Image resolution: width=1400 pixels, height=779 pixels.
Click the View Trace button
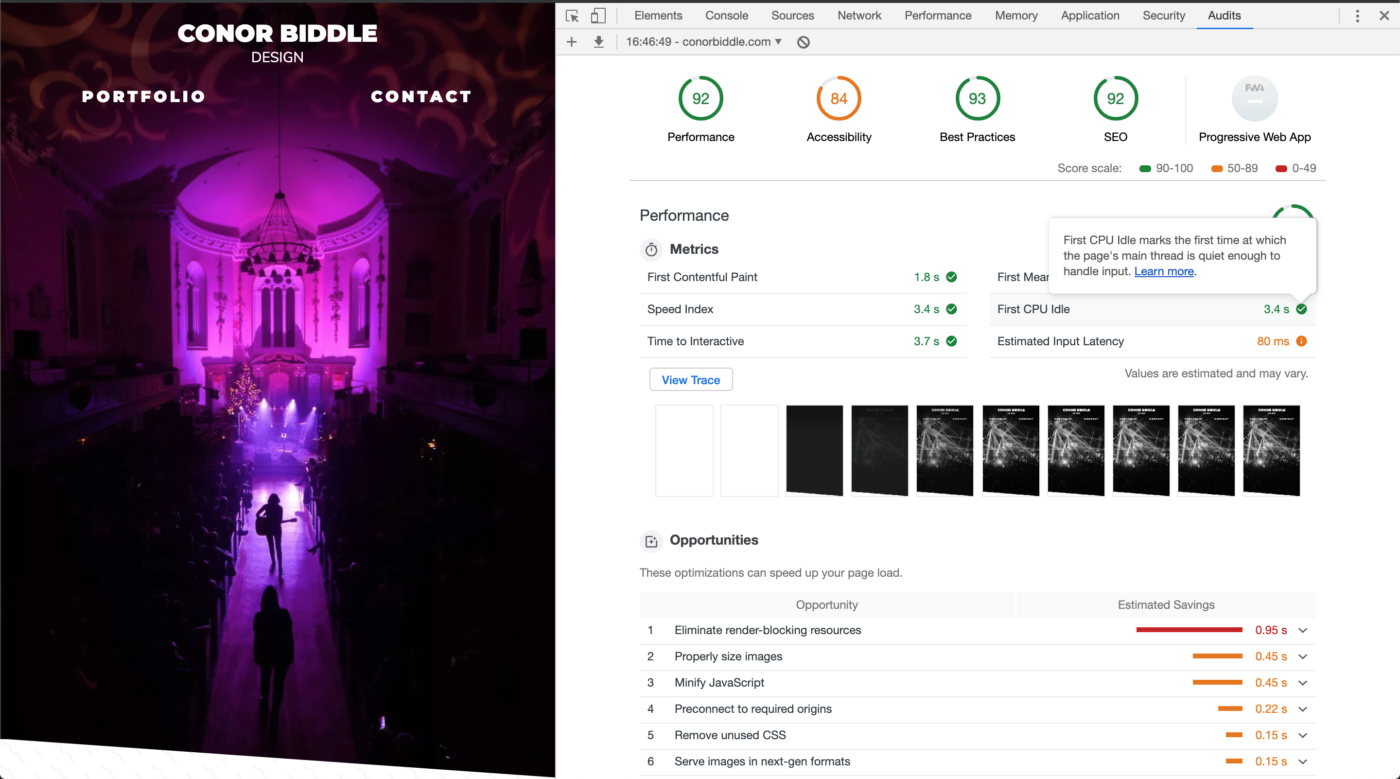coord(691,380)
